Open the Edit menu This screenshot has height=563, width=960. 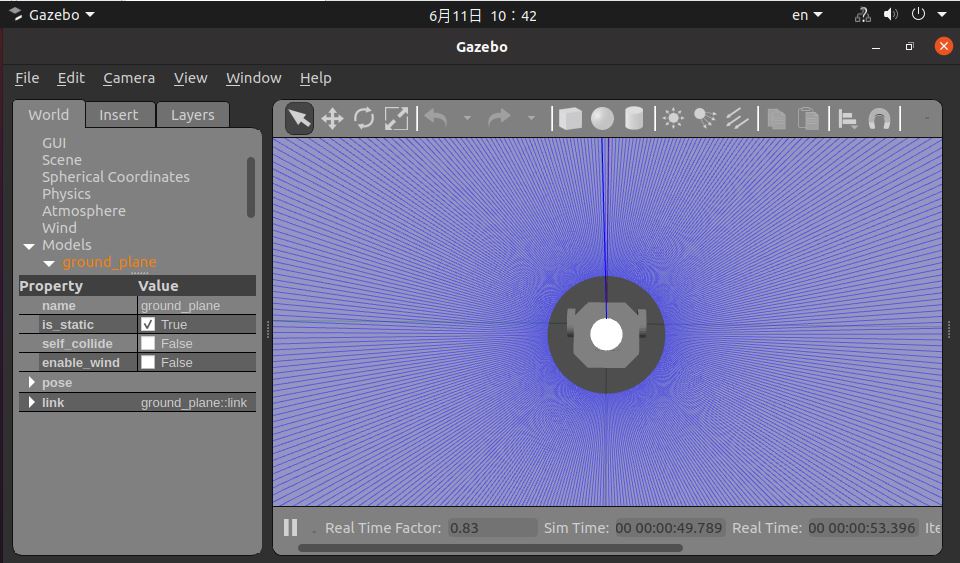(71, 78)
